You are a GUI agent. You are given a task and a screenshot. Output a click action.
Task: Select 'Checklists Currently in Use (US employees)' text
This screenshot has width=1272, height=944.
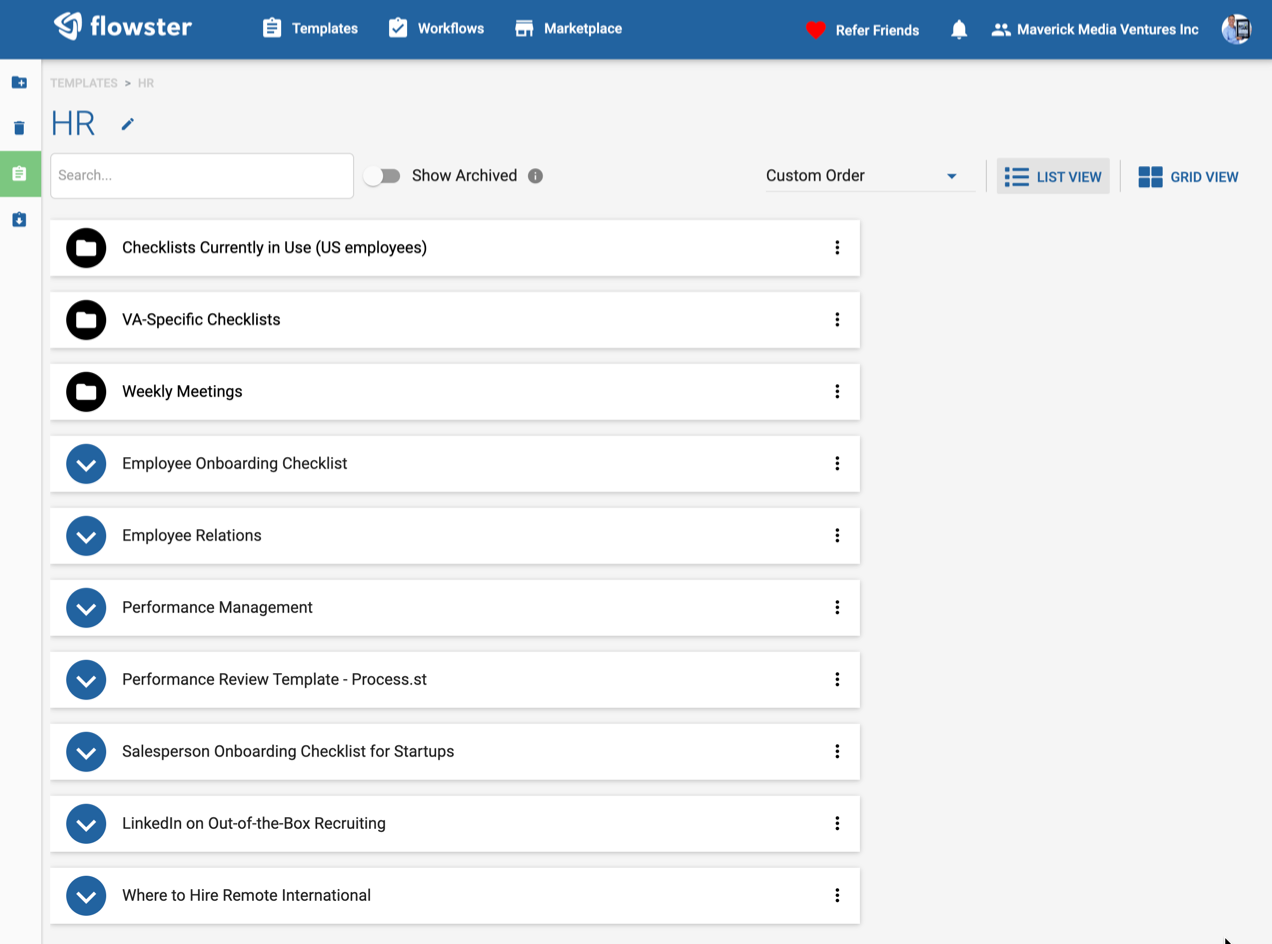pos(274,248)
